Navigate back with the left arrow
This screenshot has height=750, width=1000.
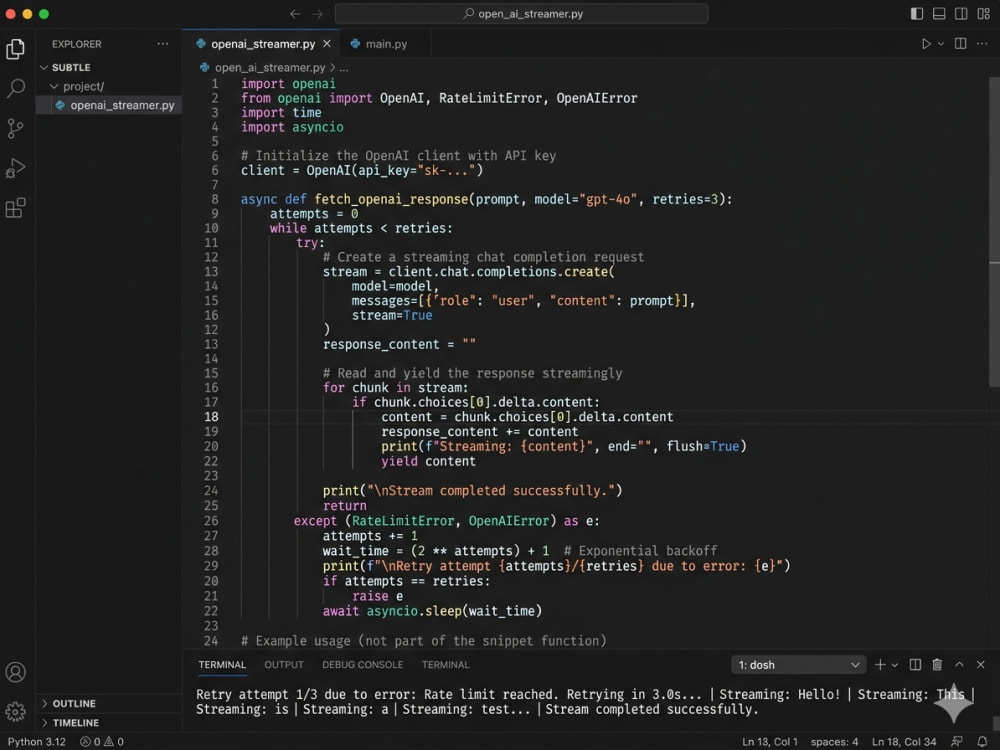point(295,13)
